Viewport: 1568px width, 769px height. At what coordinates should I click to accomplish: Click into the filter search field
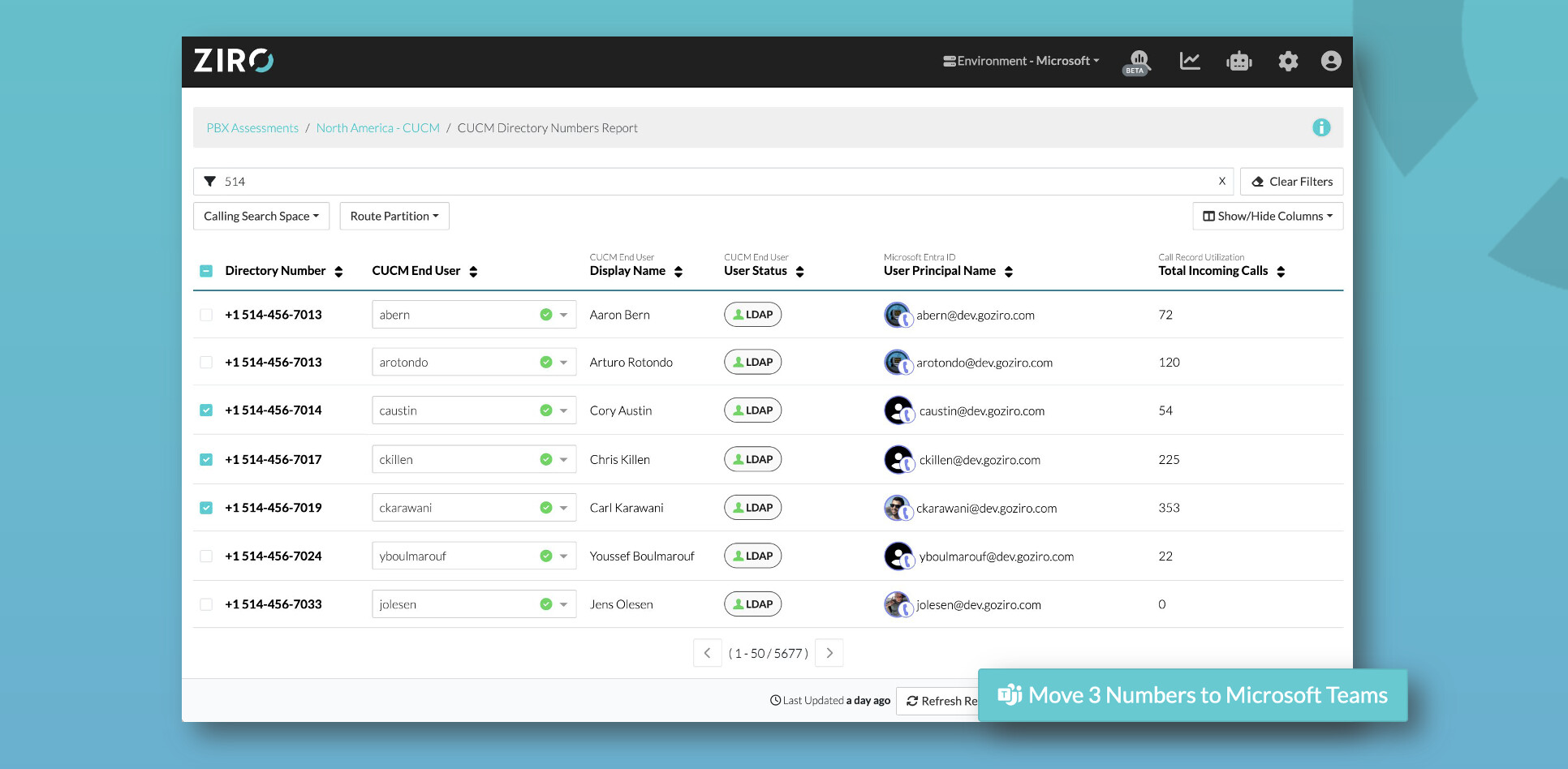(714, 182)
